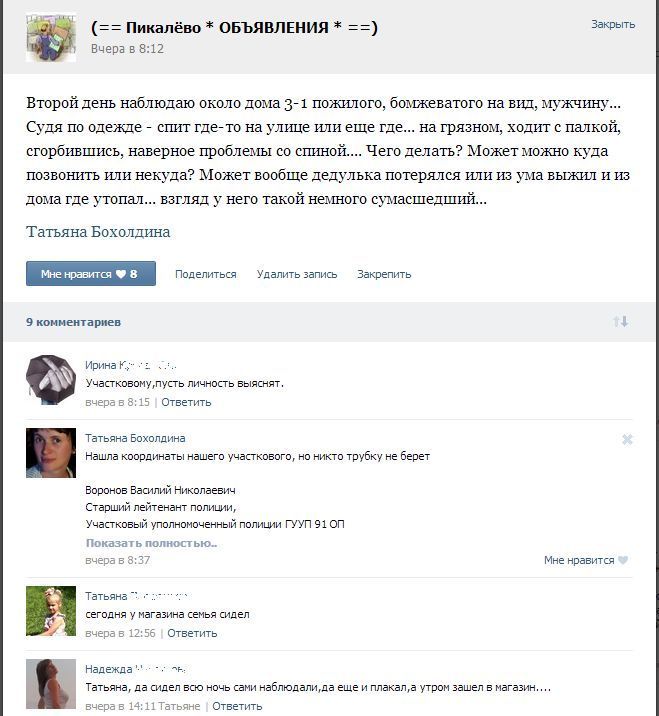Open post author Татьяна Бохолдина signature link
The width and height of the screenshot is (659, 716).
[98, 232]
